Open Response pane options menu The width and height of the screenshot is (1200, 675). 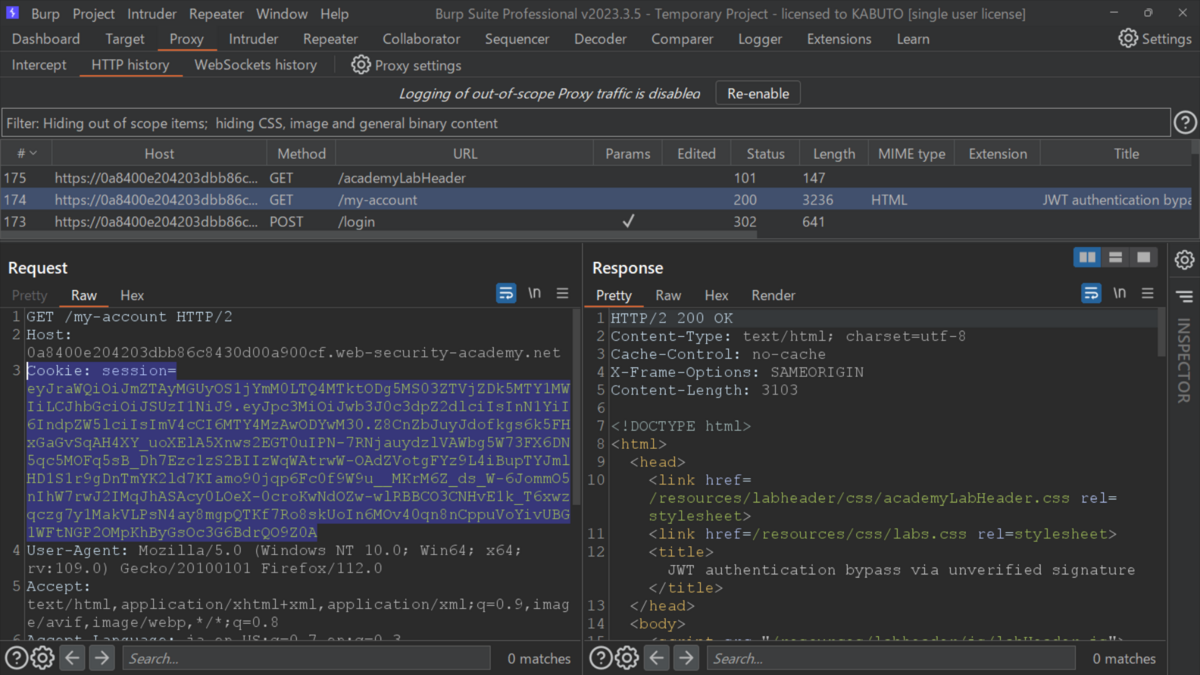pos(1148,293)
